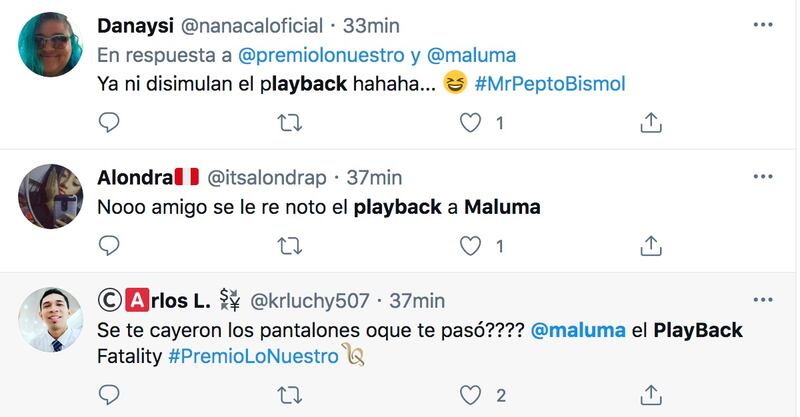Open more options on Alondra's tweet
Image resolution: width=800 pixels, height=417 pixels.
(x=763, y=177)
